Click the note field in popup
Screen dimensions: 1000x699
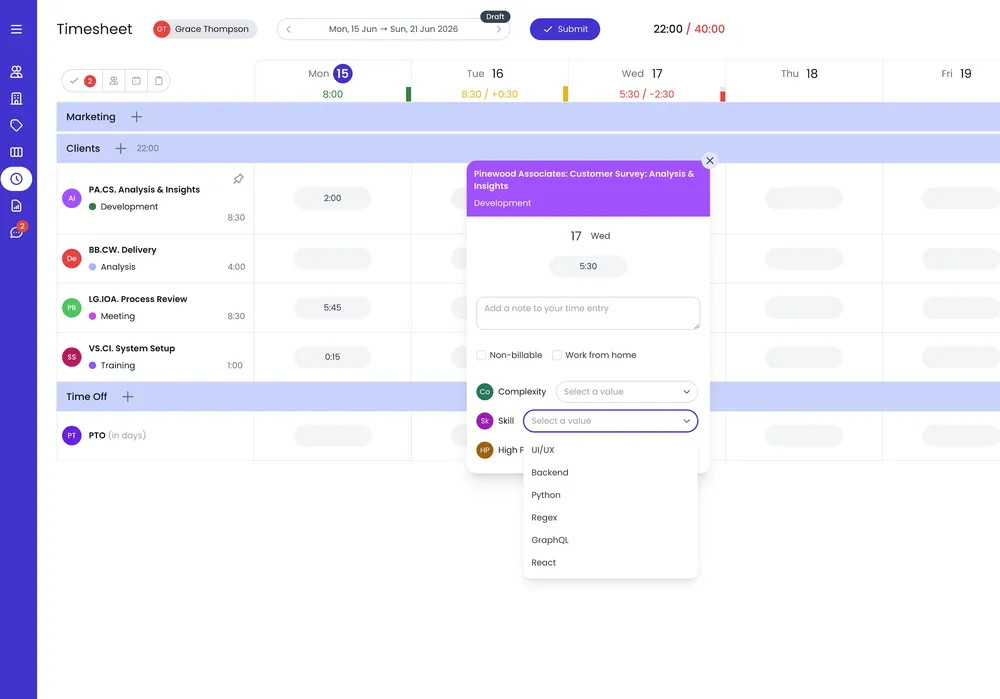coord(588,313)
